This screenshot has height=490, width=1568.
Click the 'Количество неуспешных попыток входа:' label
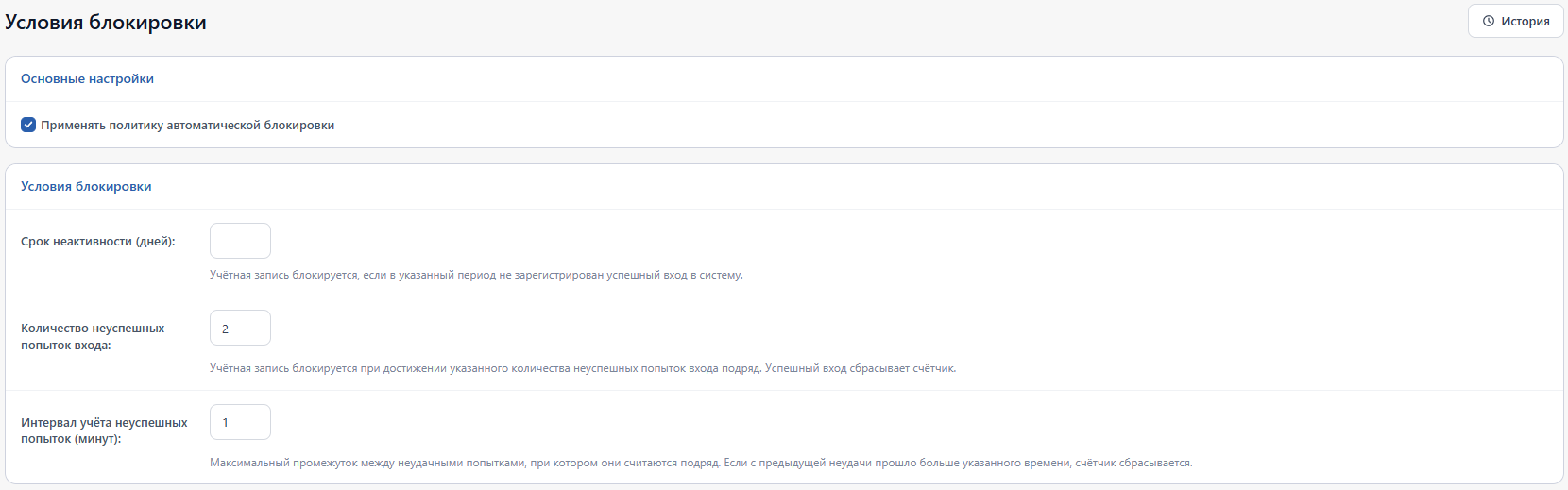pos(93,337)
